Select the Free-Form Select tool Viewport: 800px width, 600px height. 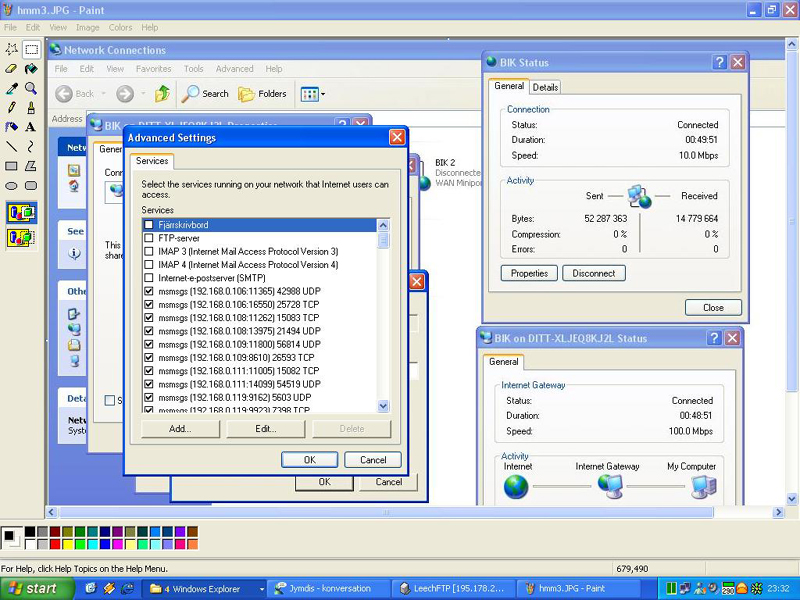[11, 49]
